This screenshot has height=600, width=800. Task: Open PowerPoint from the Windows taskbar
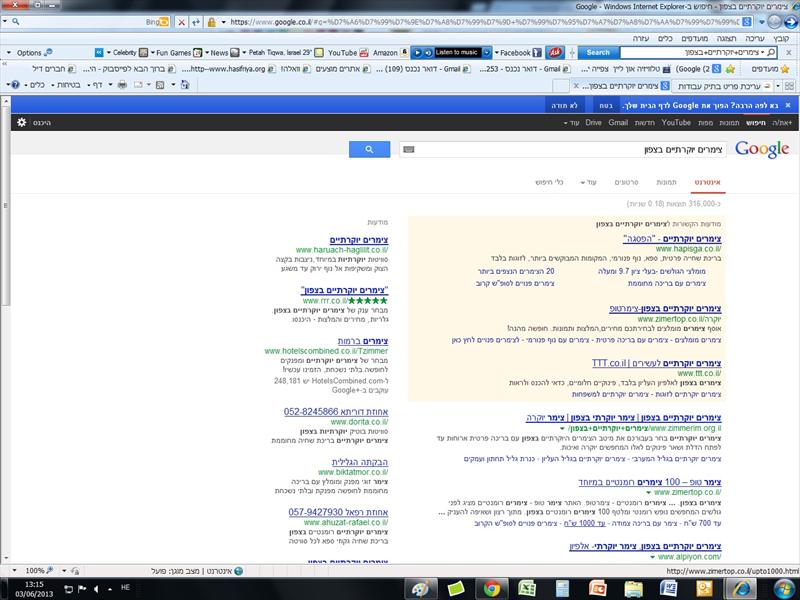click(x=597, y=589)
